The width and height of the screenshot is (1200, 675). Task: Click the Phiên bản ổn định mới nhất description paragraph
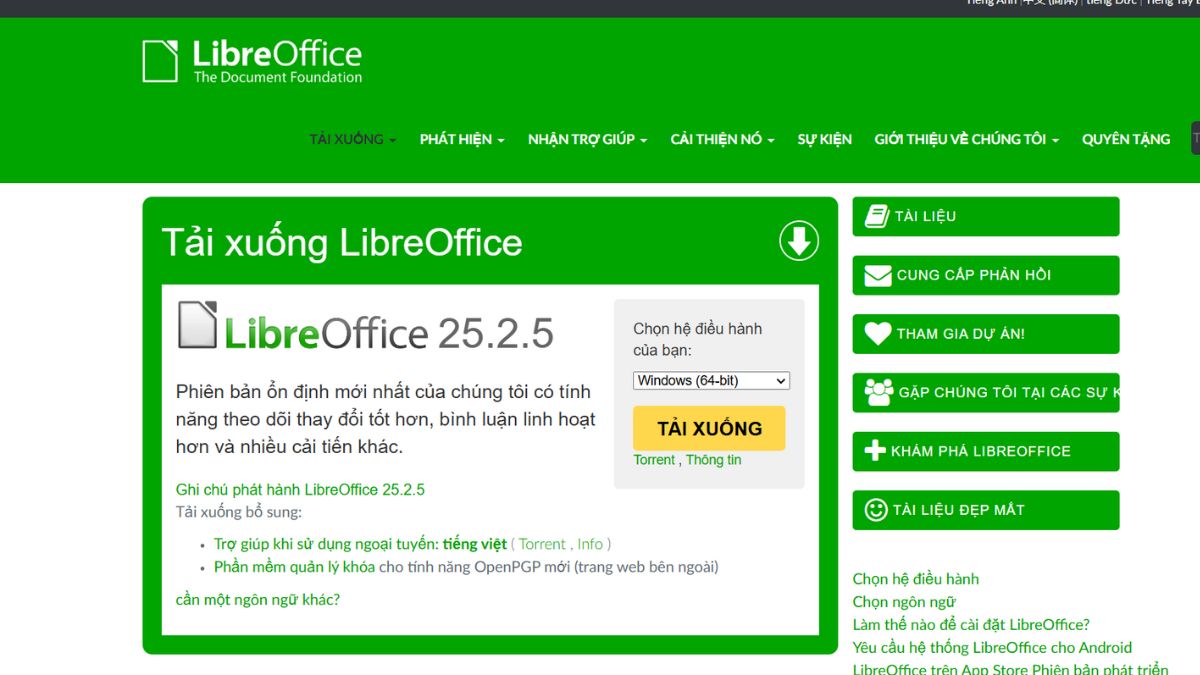386,419
